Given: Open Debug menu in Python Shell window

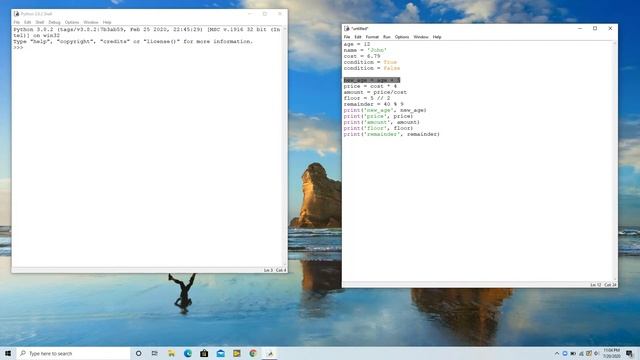Looking at the screenshot, I should click(54, 22).
